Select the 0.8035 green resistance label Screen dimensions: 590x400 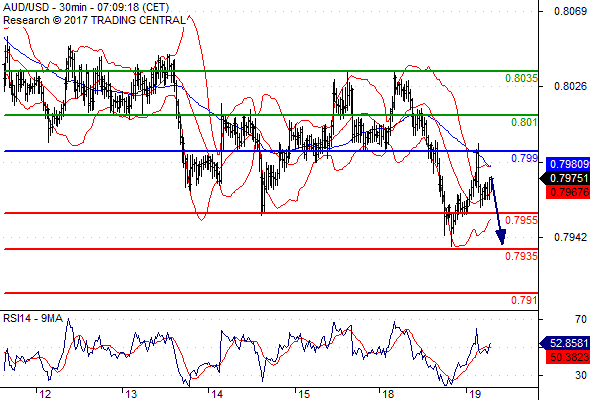(521, 78)
